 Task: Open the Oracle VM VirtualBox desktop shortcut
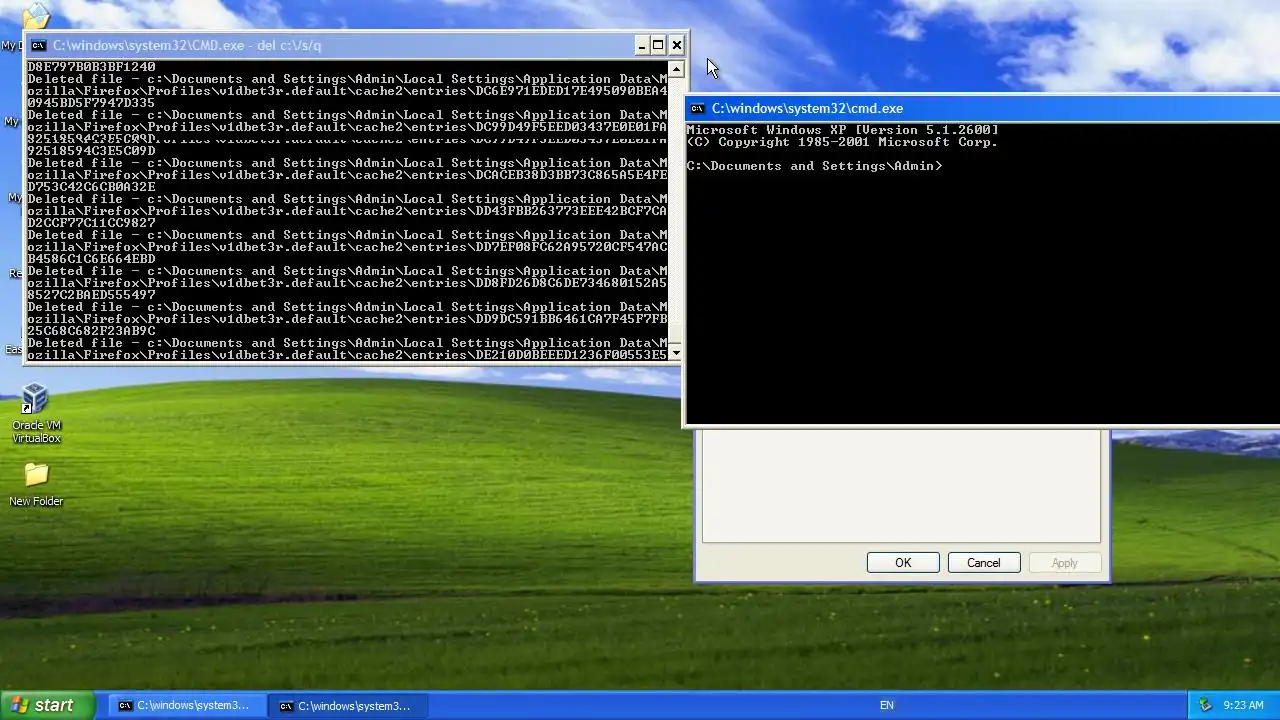click(x=36, y=414)
